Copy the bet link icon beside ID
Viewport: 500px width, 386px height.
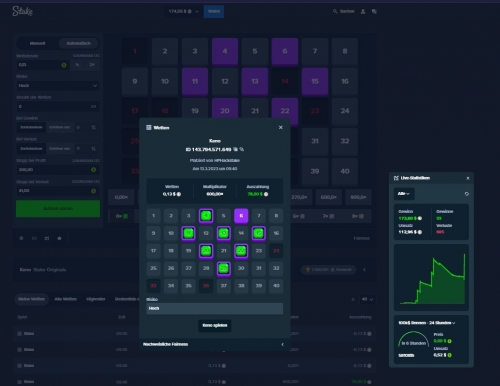click(x=242, y=149)
